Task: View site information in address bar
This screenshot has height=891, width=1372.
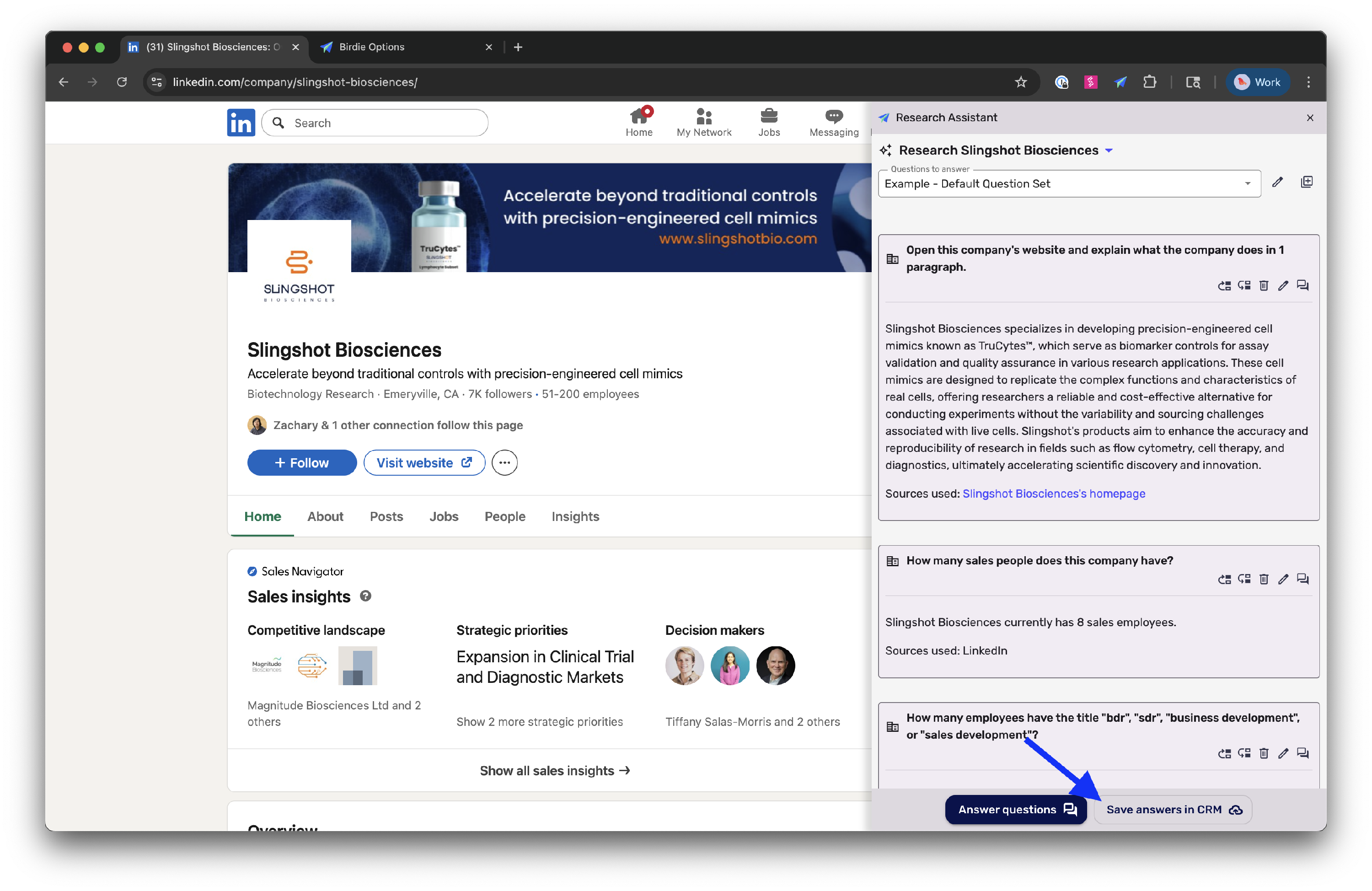Action: (x=157, y=82)
